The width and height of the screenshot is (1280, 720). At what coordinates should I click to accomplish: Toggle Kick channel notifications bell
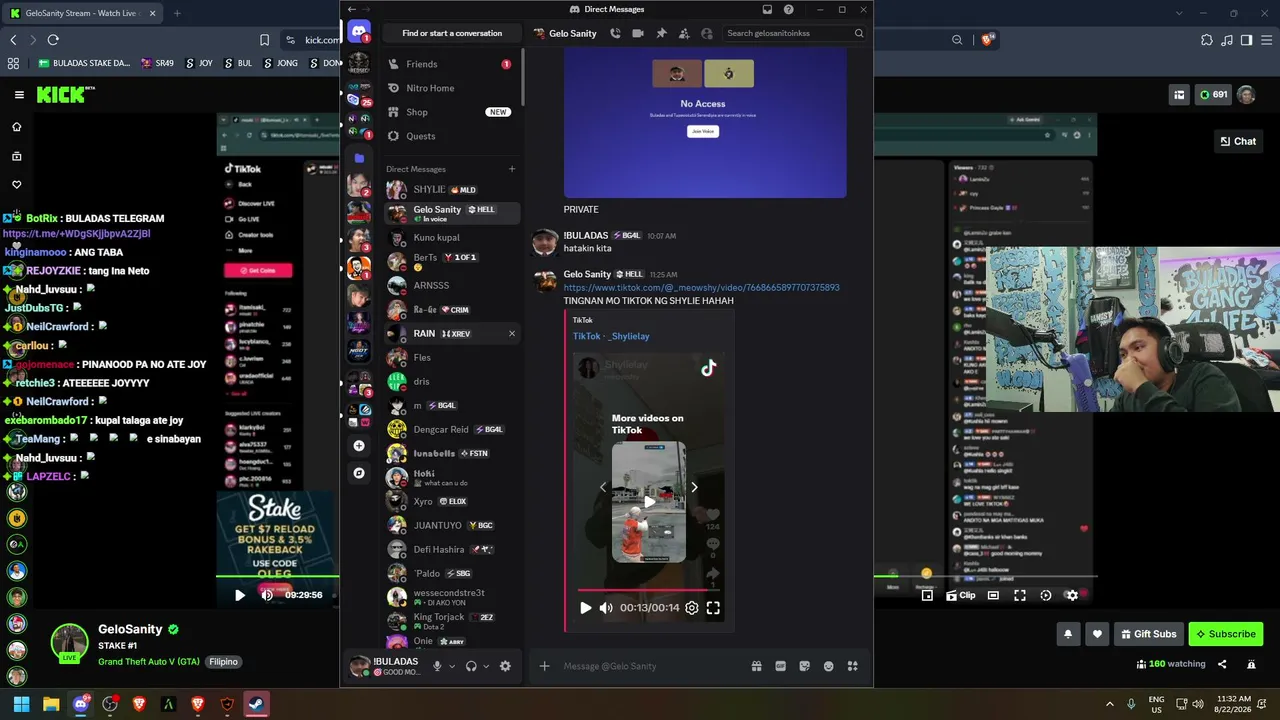click(x=1068, y=634)
